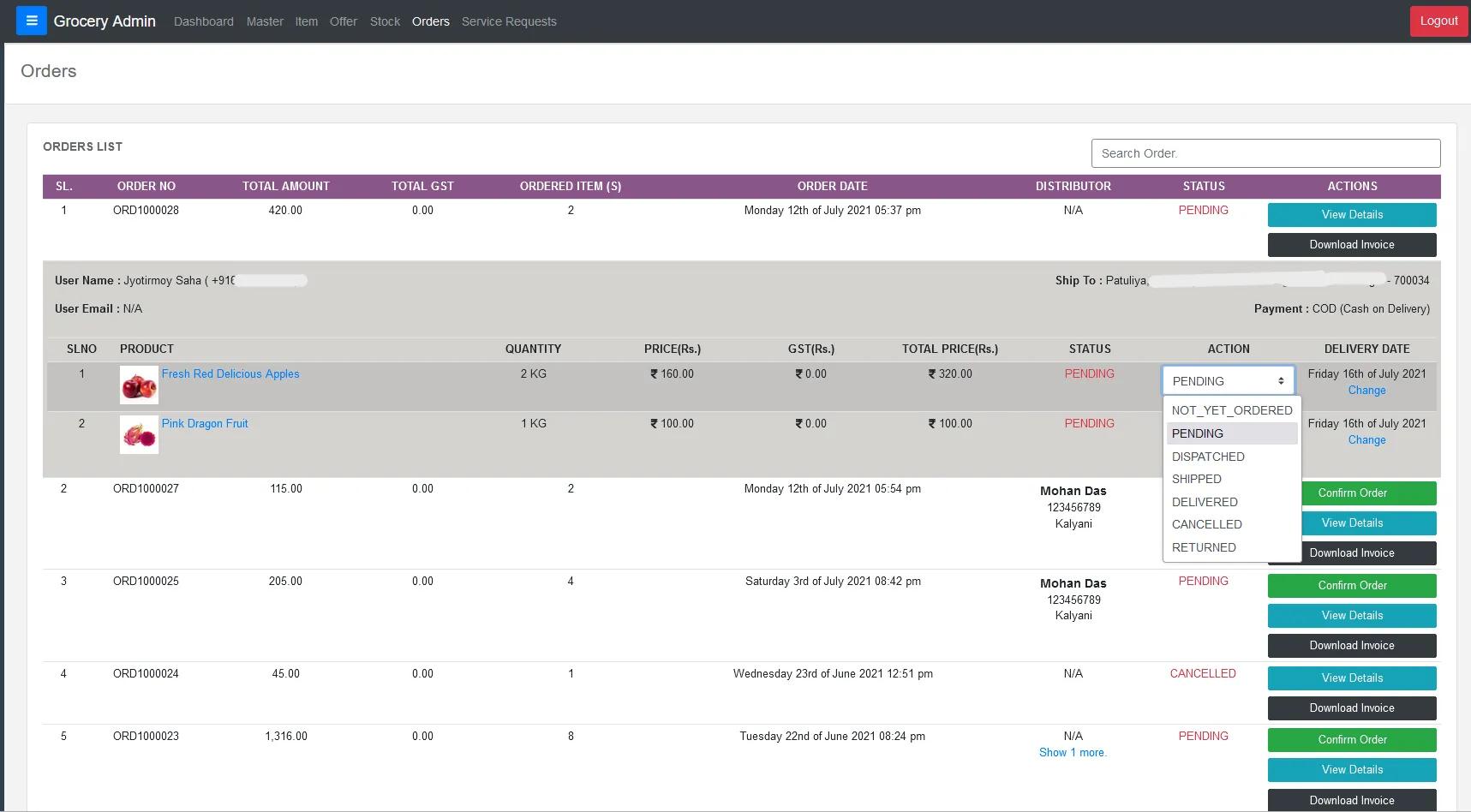Click the Pink Dragon Fruit product image
This screenshot has height=812, width=1471.
tap(138, 434)
